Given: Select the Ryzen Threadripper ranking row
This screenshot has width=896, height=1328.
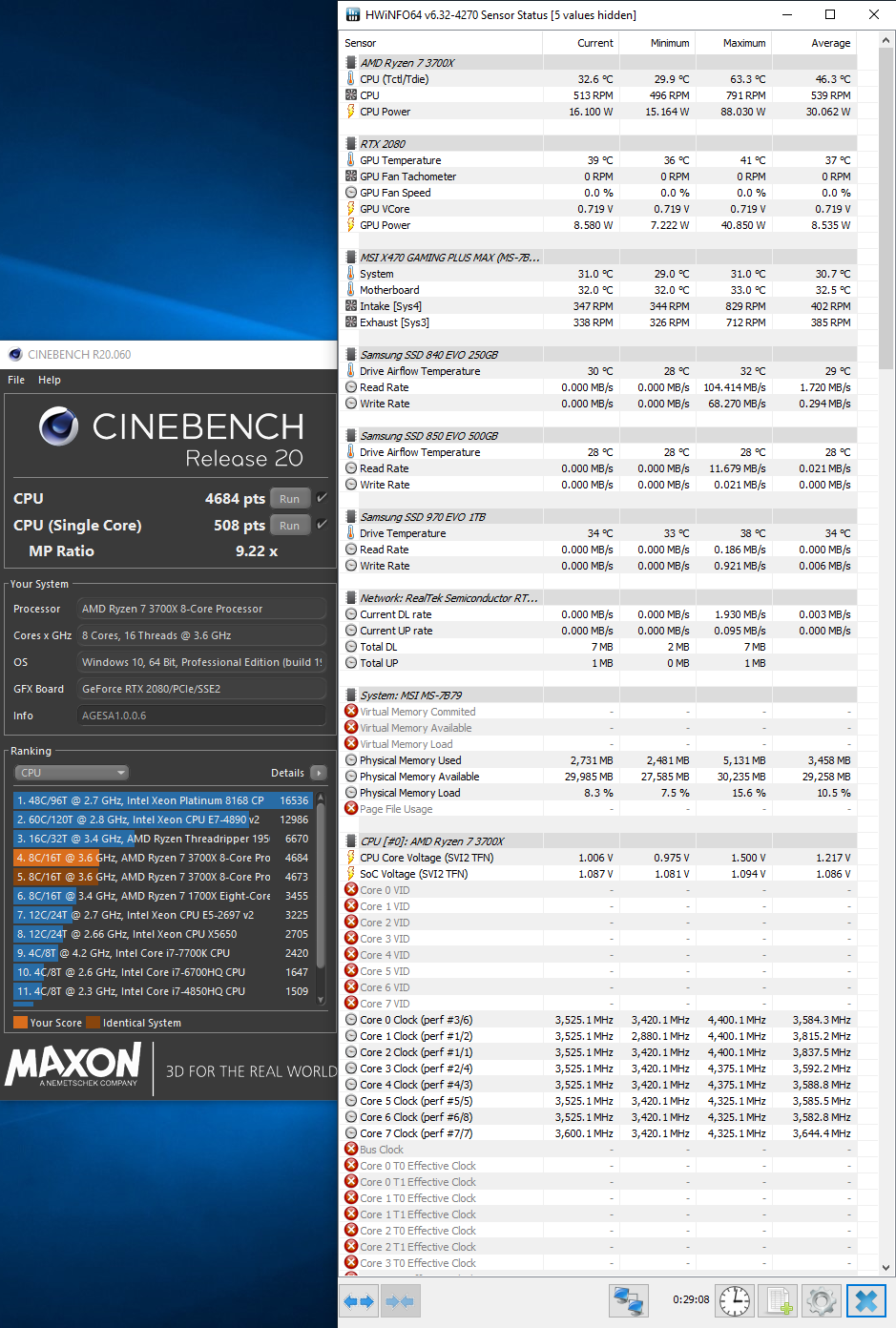Looking at the screenshot, I should tap(163, 839).
